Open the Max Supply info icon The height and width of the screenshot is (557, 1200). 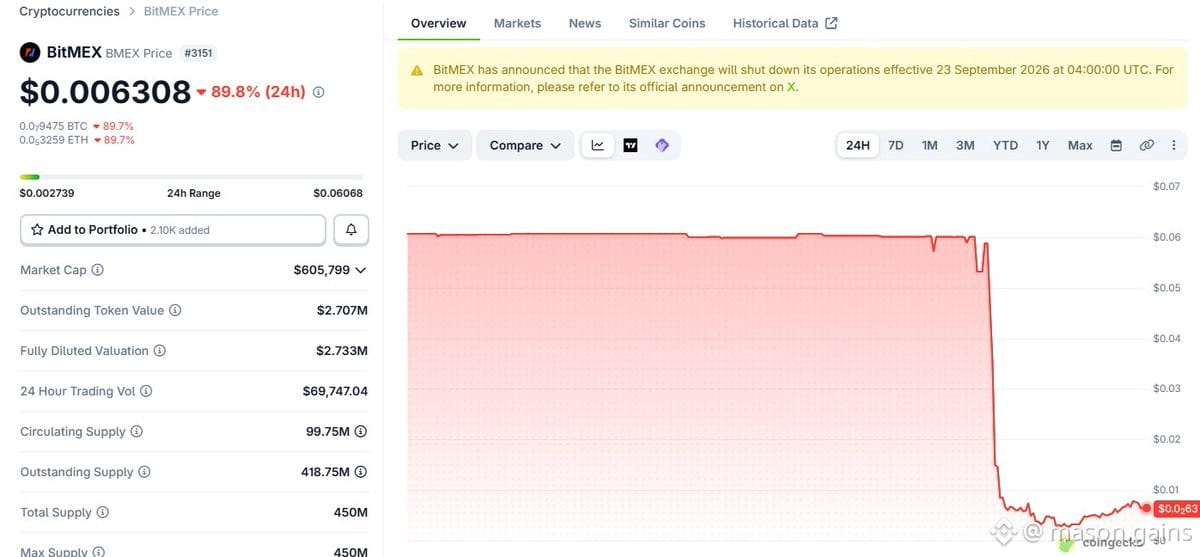(x=96, y=551)
